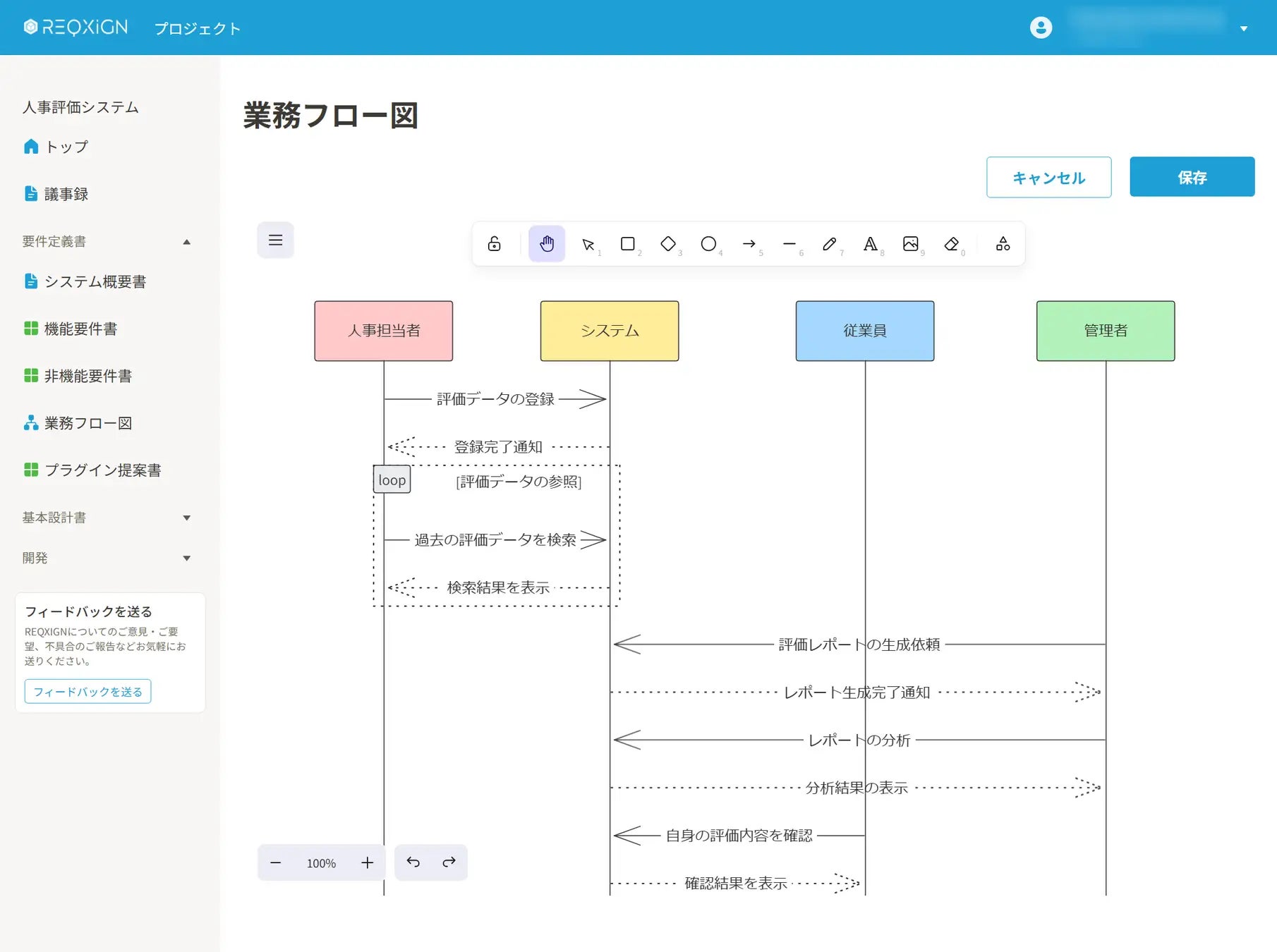Click the キャンセル button
This screenshot has width=1277, height=952.
[1049, 177]
